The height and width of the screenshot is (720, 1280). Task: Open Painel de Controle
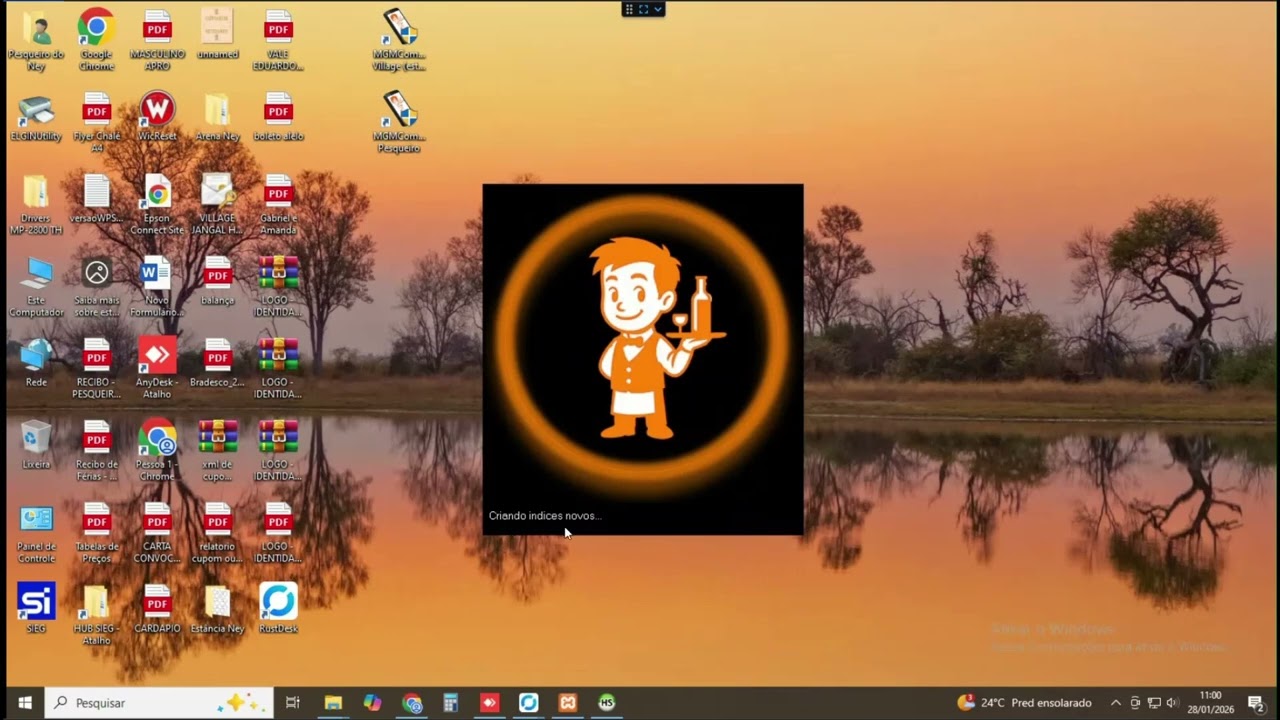(x=36, y=533)
